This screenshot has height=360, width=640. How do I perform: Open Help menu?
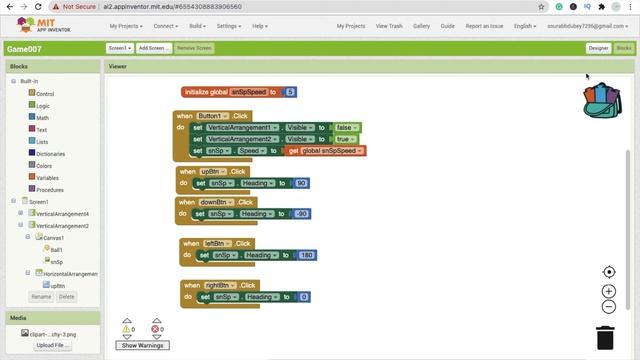coord(260,26)
